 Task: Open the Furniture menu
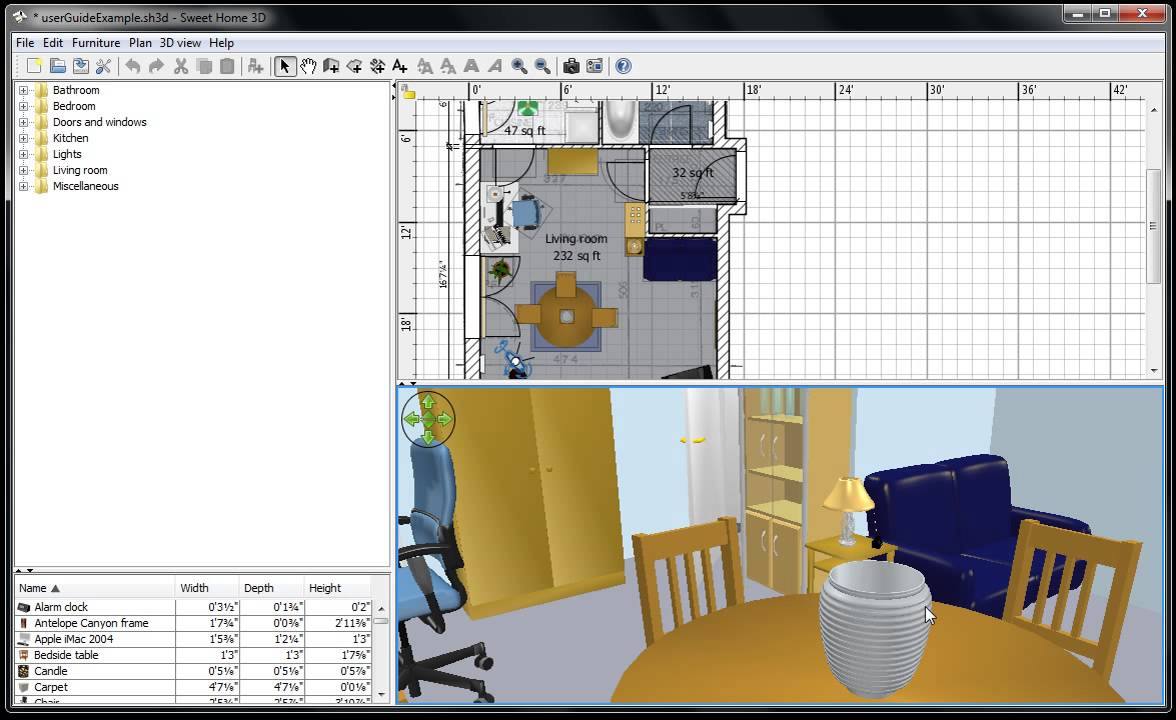(x=96, y=43)
